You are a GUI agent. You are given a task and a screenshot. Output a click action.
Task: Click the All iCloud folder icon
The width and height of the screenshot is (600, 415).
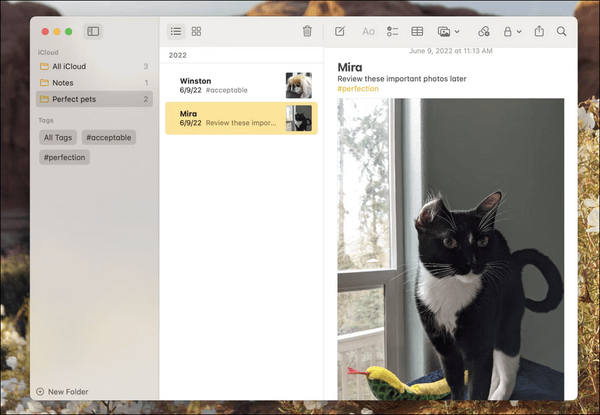click(x=44, y=67)
